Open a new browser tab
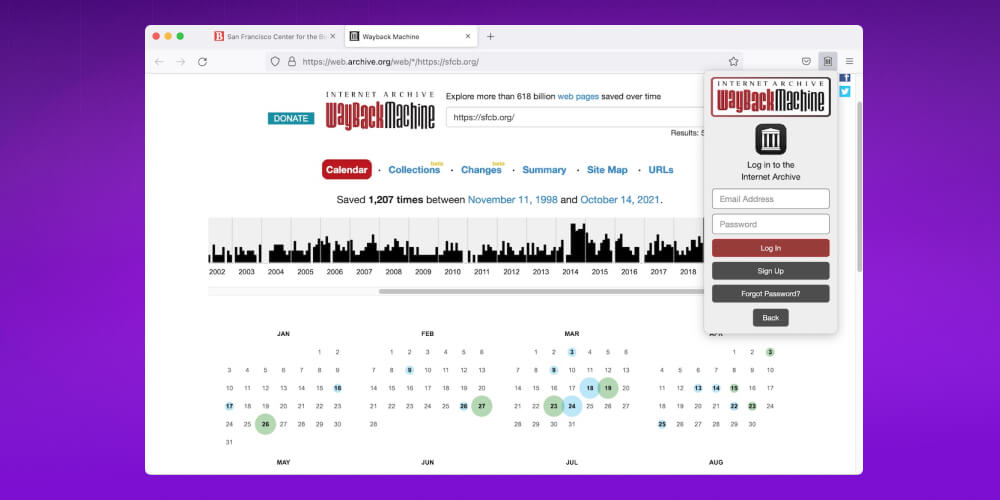The height and width of the screenshot is (500, 1000). pos(490,36)
